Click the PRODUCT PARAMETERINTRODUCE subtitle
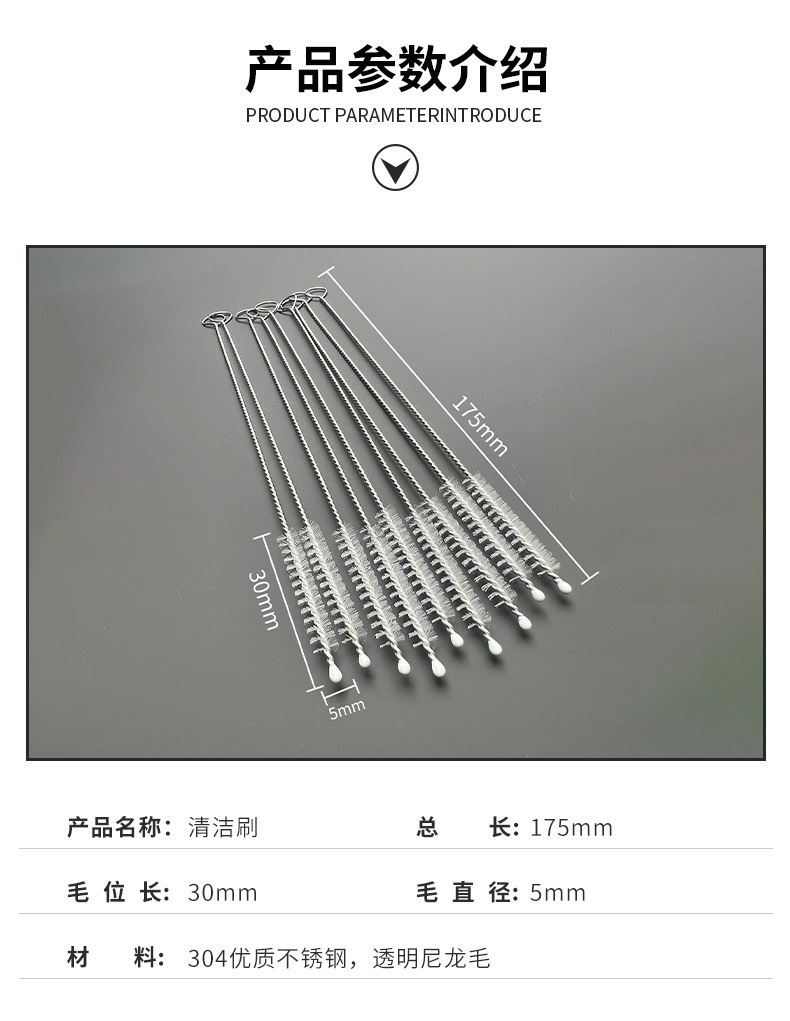The width and height of the screenshot is (790, 1021). 393,115
